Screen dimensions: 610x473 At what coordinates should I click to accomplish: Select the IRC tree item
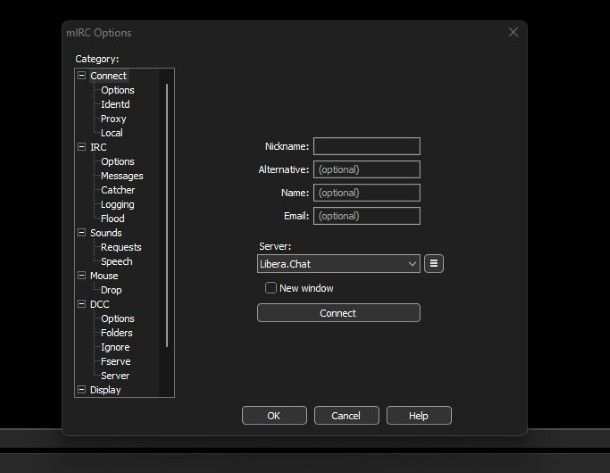98,147
